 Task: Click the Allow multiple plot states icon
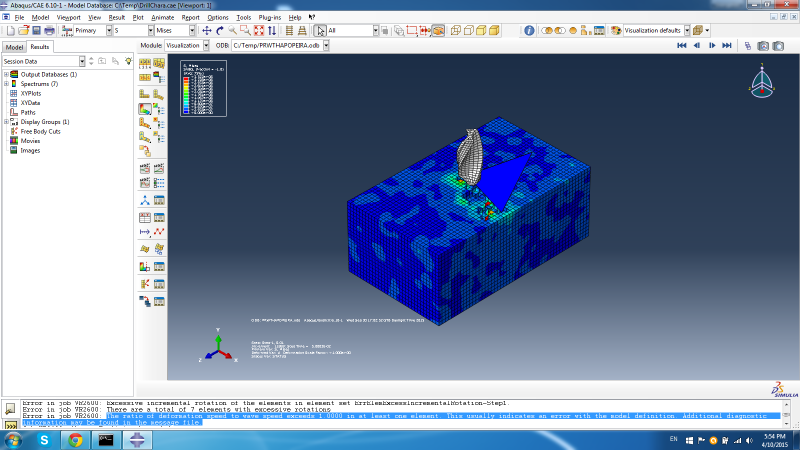(145, 151)
